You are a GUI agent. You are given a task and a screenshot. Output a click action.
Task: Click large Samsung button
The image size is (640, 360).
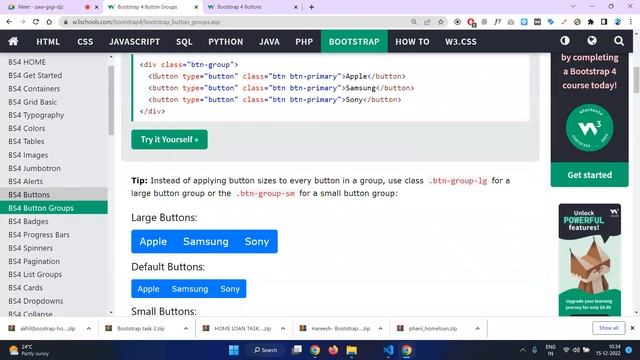click(206, 242)
